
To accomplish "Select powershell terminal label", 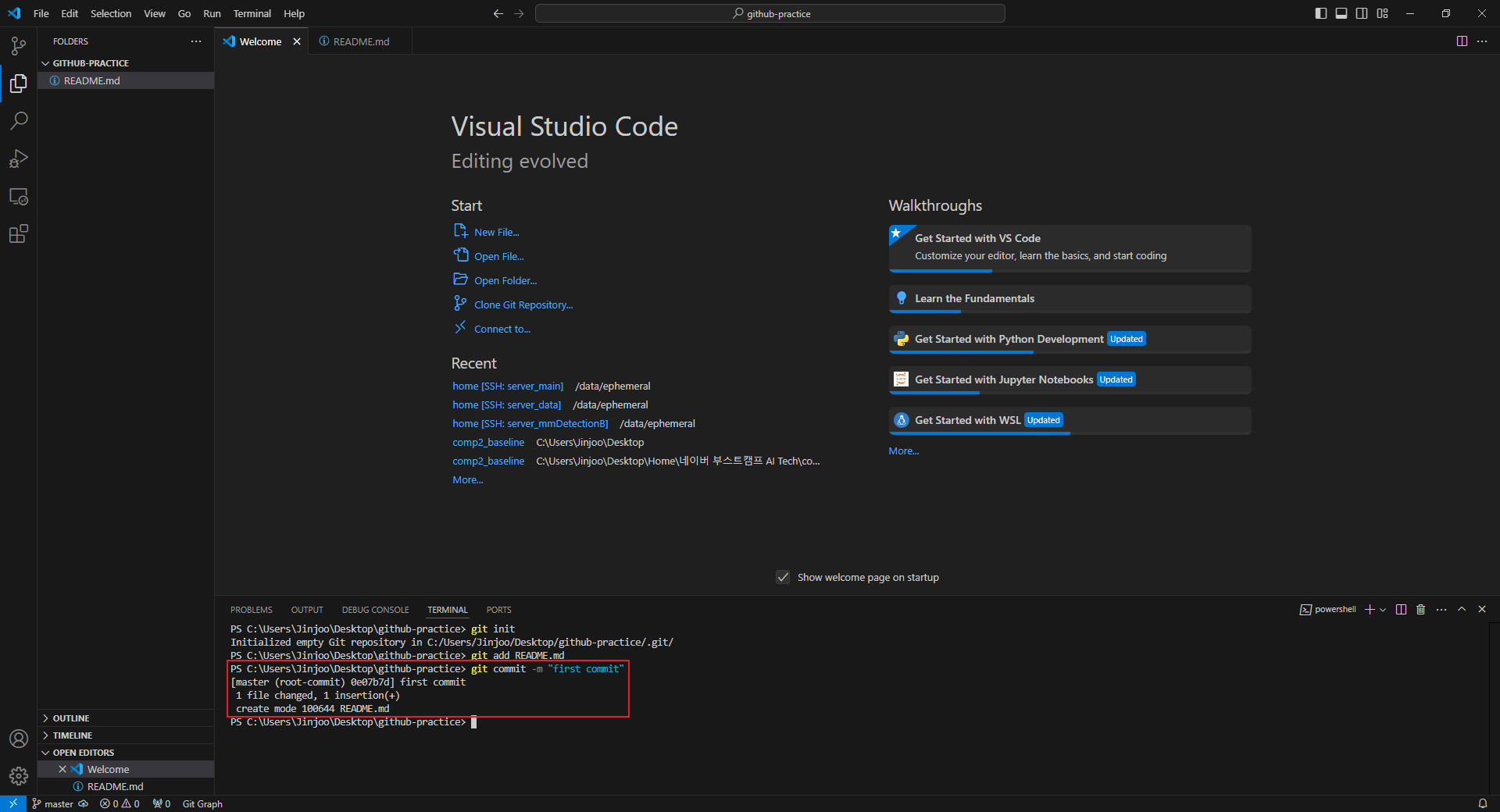I will coord(1327,610).
